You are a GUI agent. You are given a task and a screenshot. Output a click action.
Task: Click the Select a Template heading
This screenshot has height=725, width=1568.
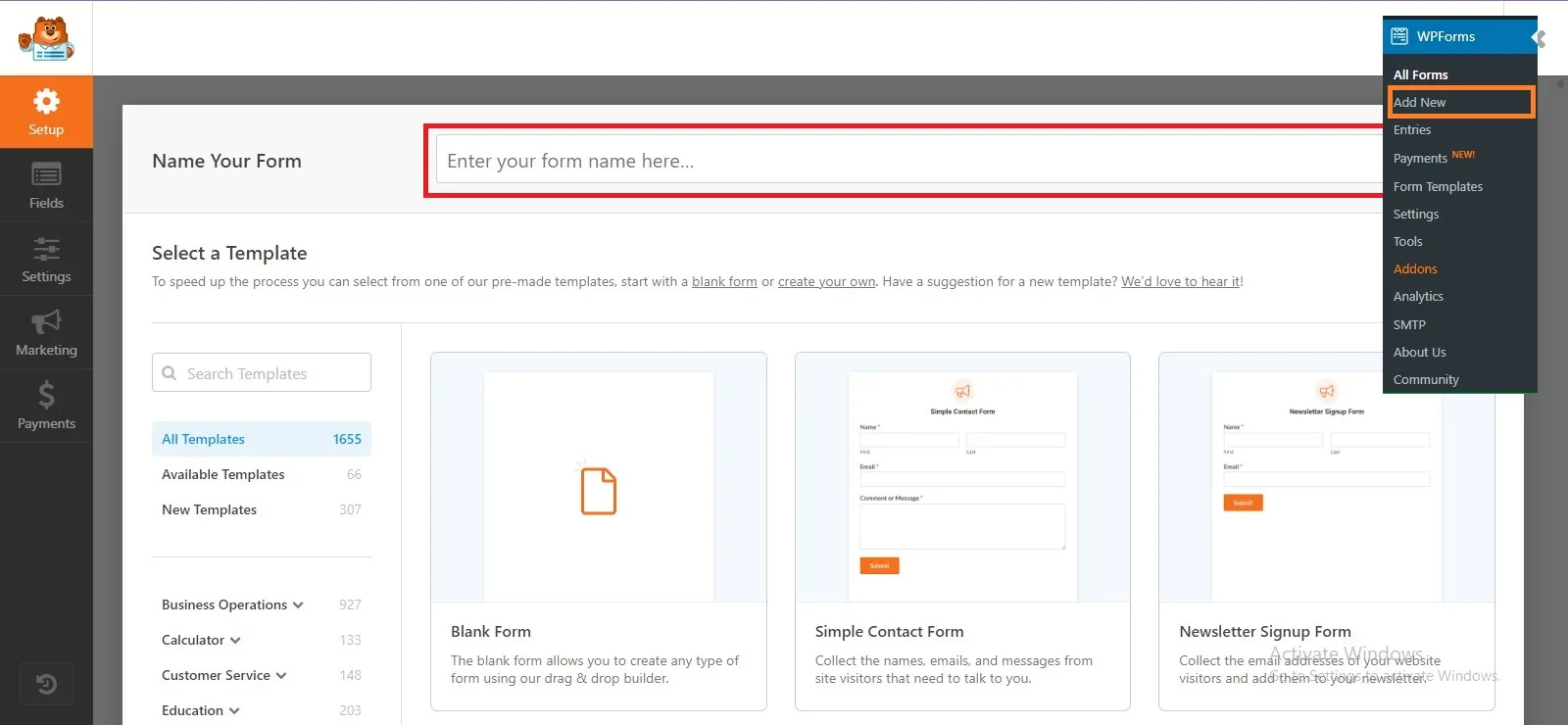tap(229, 253)
